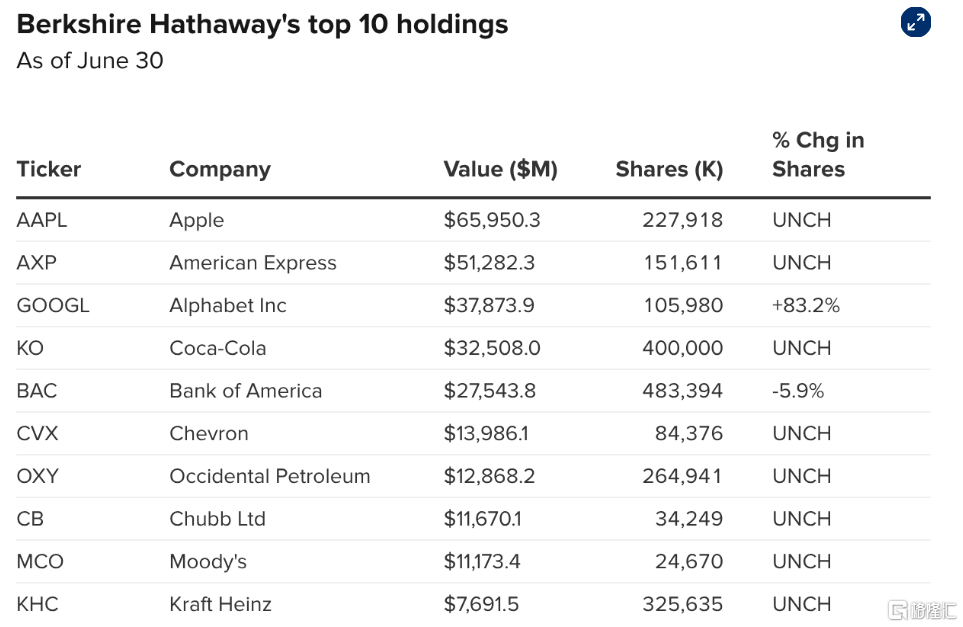
Task: Select Kraft Heinz shares 325,635
Action: [682, 604]
